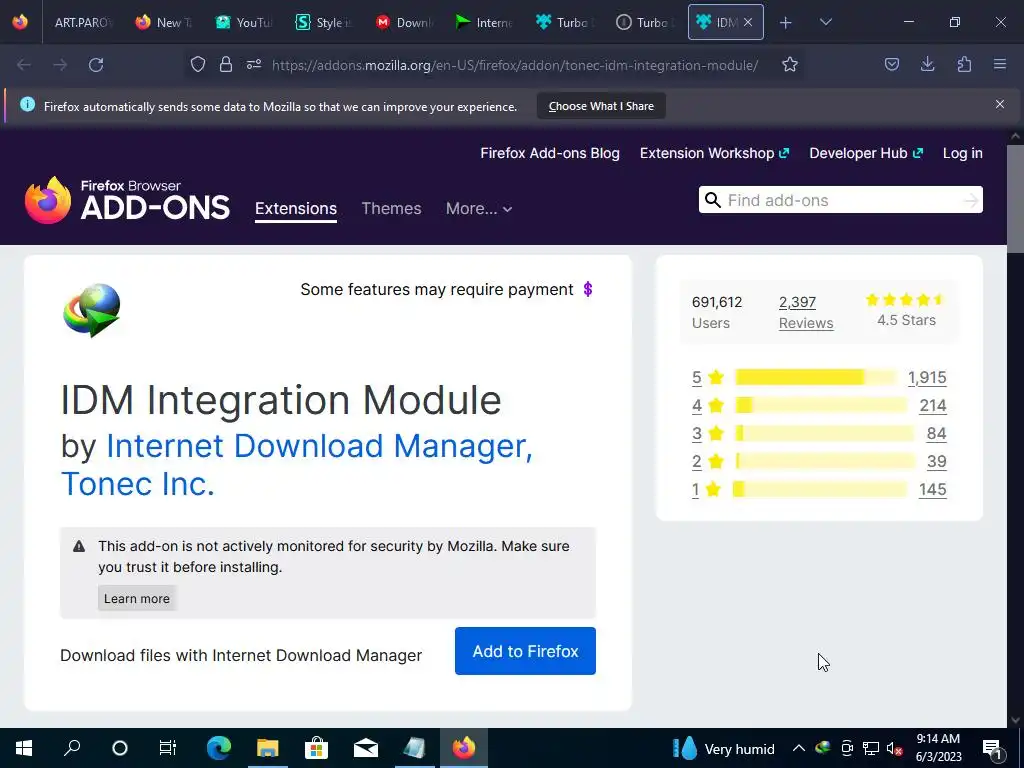
Task: Open the 39 two-star reviews count
Action: click(936, 461)
